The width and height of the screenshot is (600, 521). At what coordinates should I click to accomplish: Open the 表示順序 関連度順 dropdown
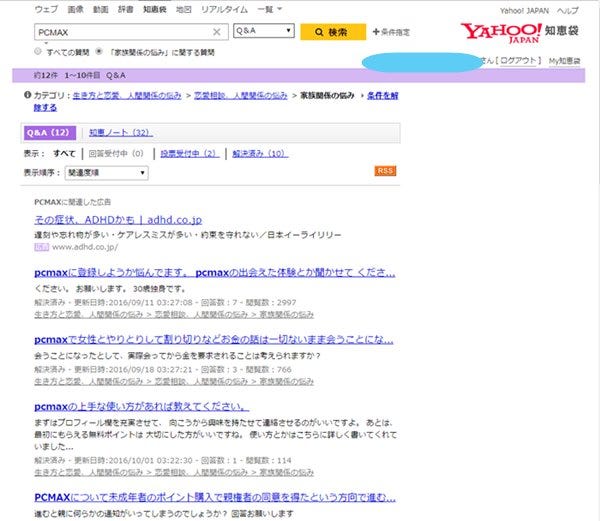click(x=106, y=173)
